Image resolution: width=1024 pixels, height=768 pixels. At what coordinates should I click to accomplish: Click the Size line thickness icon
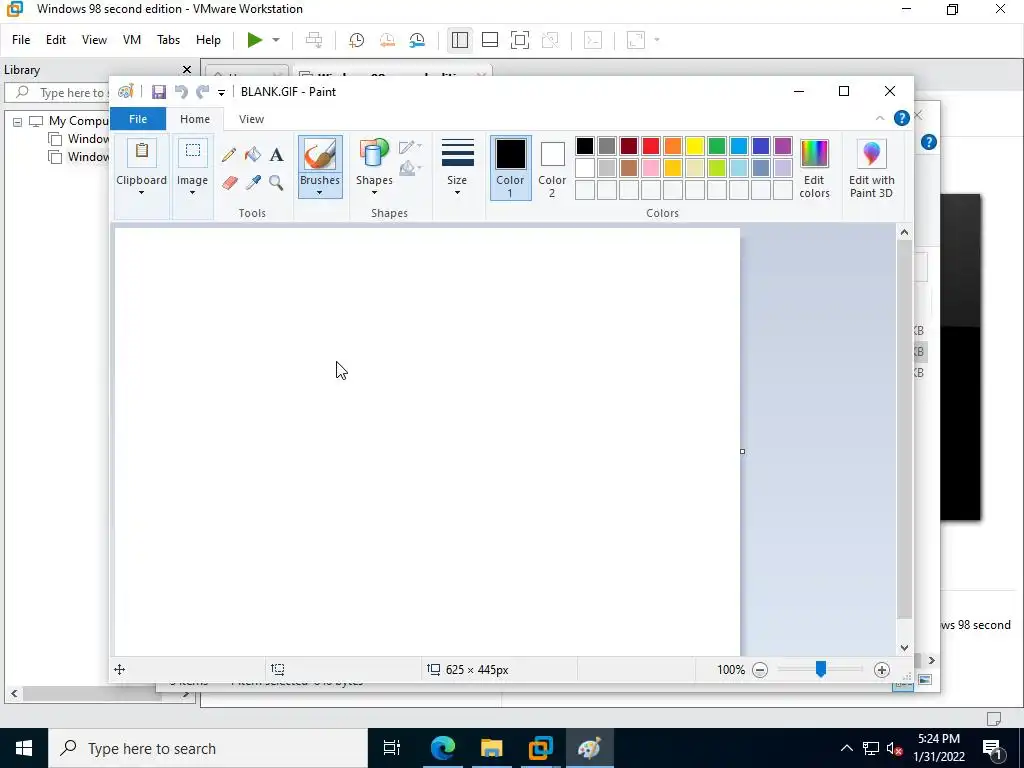(457, 153)
